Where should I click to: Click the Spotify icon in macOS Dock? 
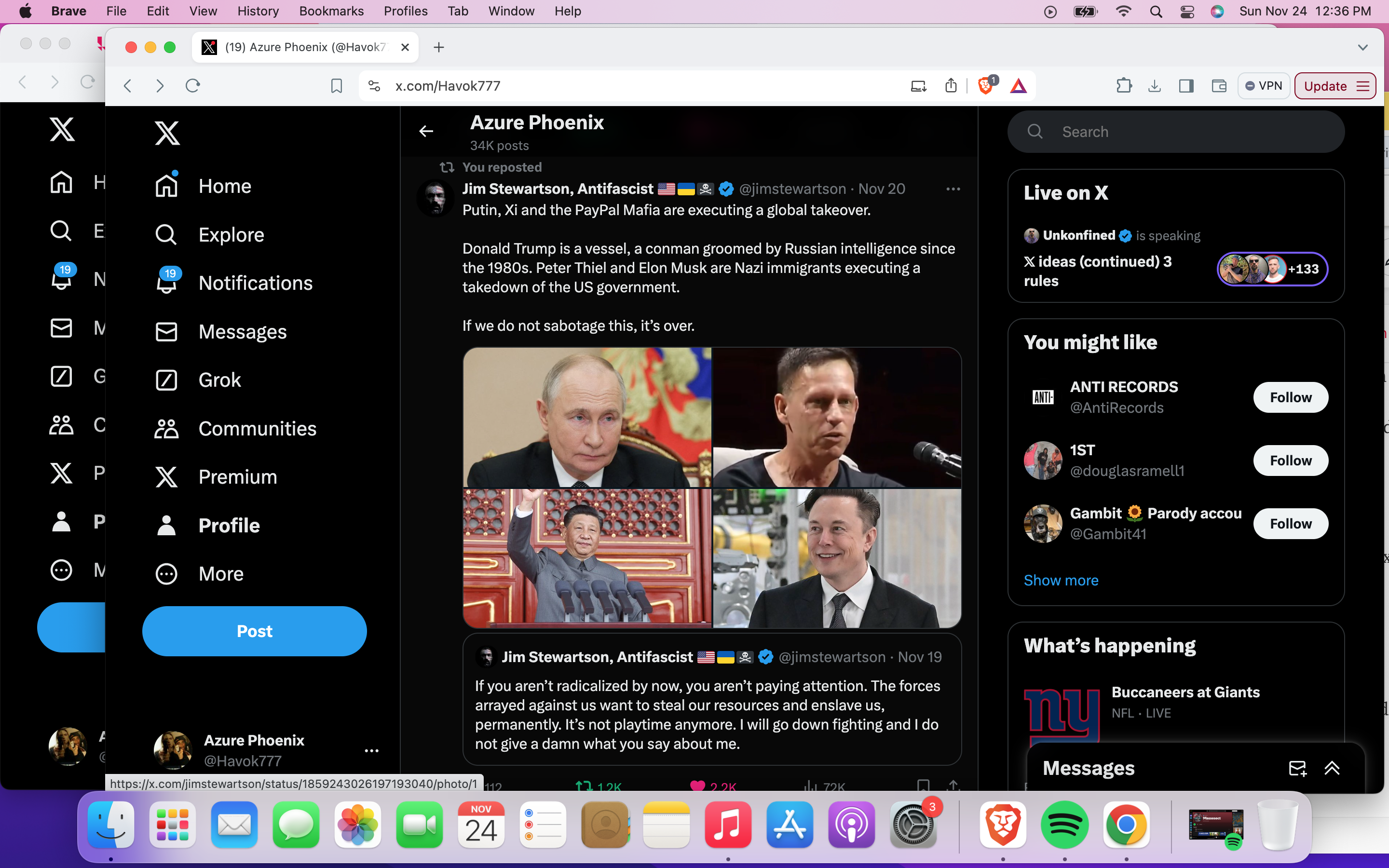[1063, 824]
